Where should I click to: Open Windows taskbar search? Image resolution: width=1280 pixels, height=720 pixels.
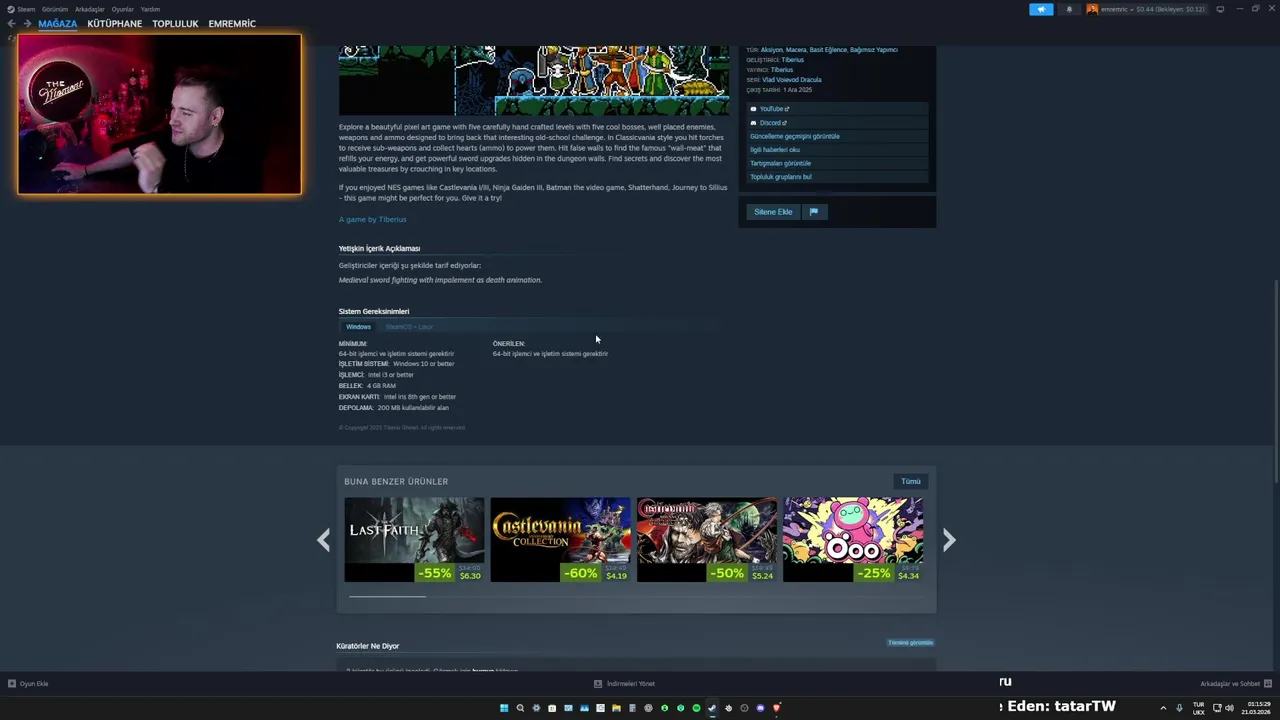(x=520, y=708)
